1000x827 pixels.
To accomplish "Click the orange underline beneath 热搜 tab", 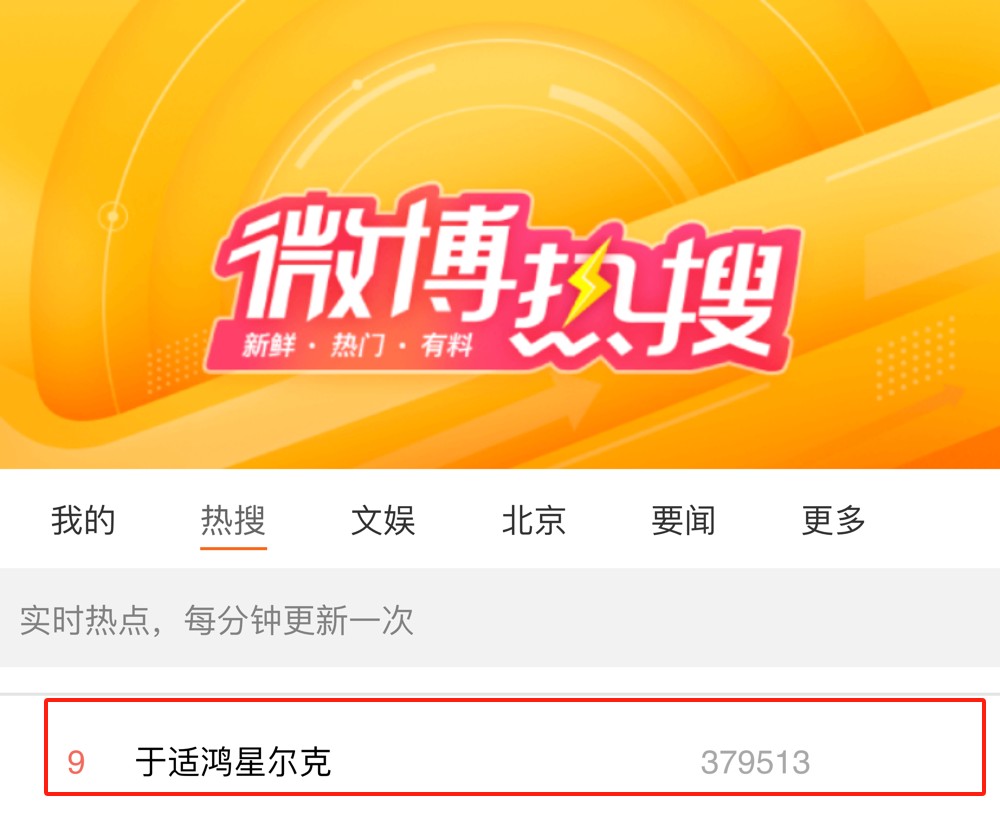I will tap(233, 547).
